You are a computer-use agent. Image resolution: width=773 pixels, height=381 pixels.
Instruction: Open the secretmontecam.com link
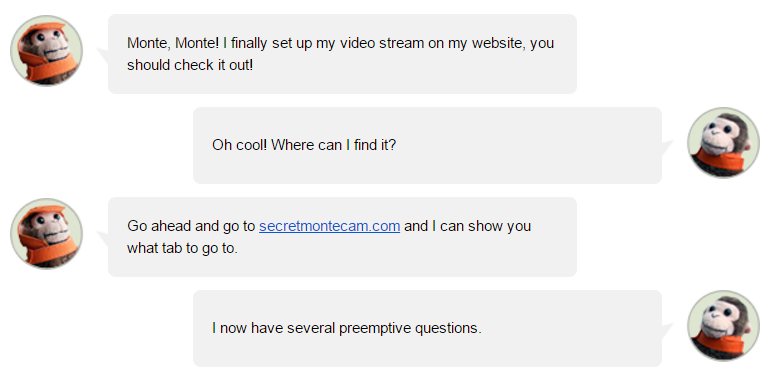click(x=329, y=226)
